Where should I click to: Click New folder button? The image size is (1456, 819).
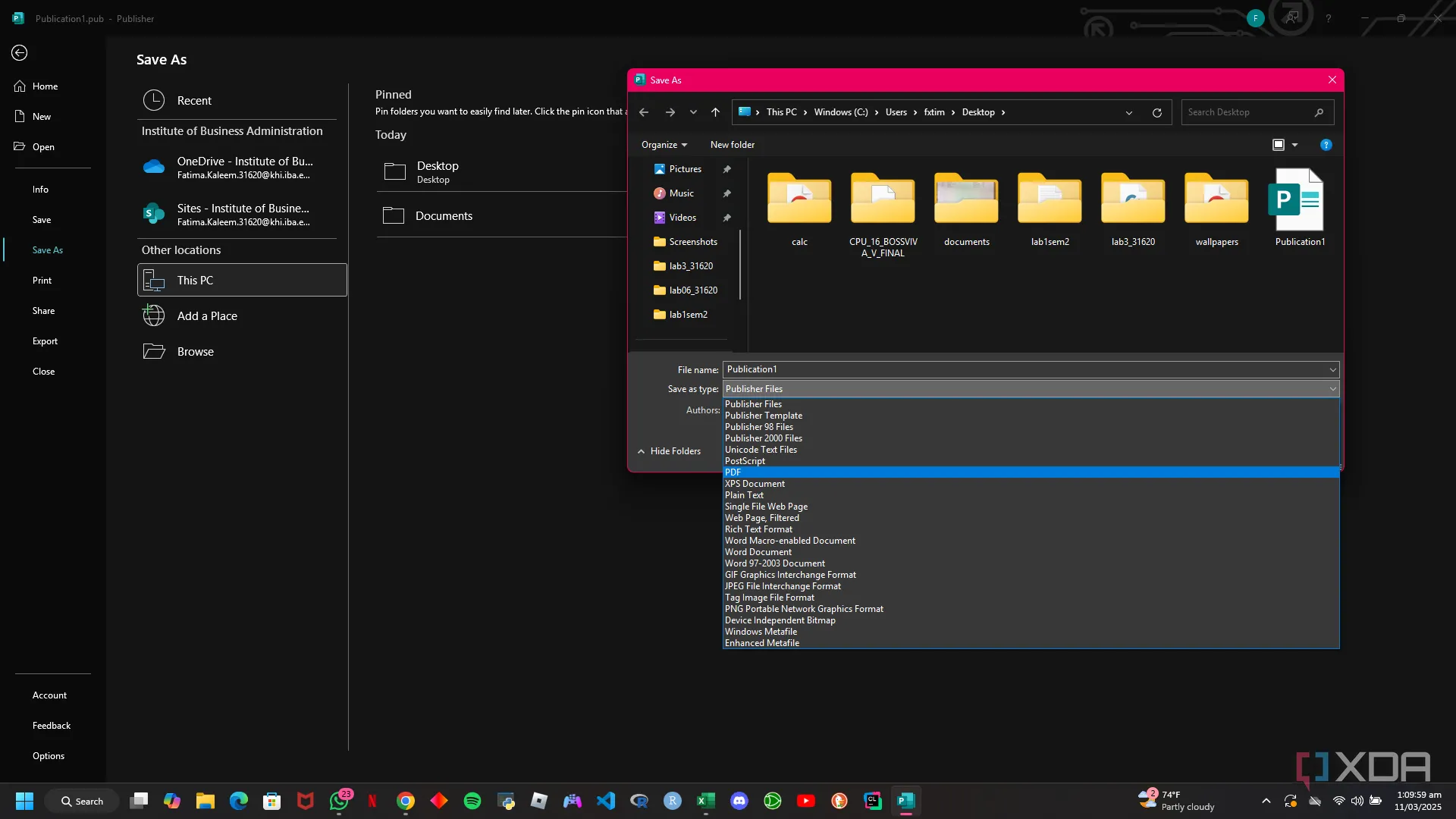[733, 144]
